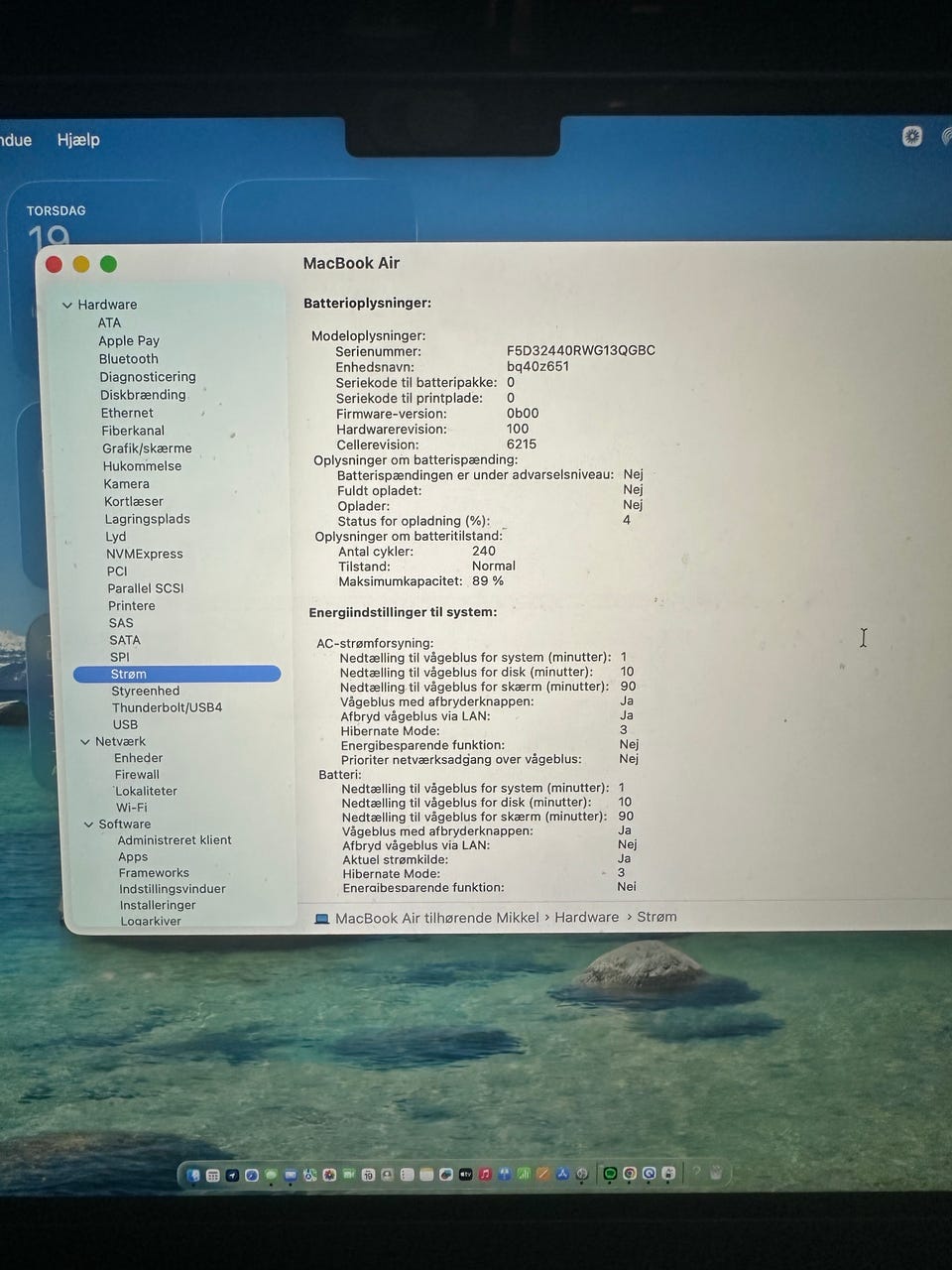Collapse the Software section chevron
This screenshot has width=952, height=1270.
89,825
